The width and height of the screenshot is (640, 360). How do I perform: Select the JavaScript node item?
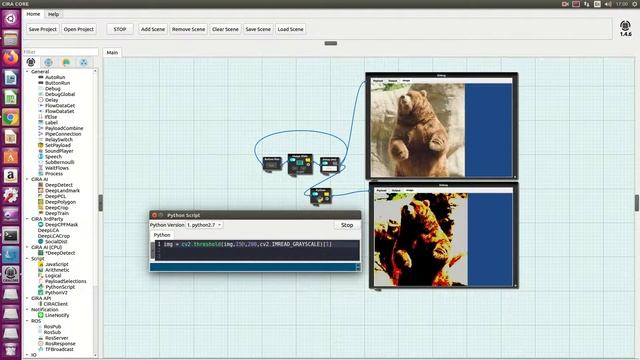click(53, 264)
